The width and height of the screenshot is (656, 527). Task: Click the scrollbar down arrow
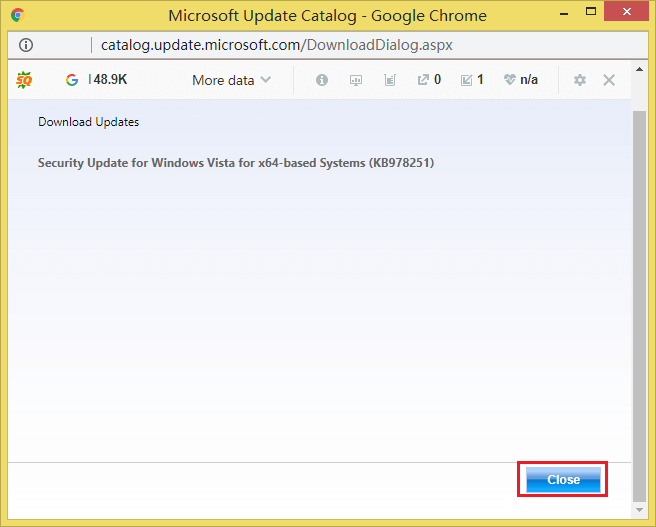(639, 510)
